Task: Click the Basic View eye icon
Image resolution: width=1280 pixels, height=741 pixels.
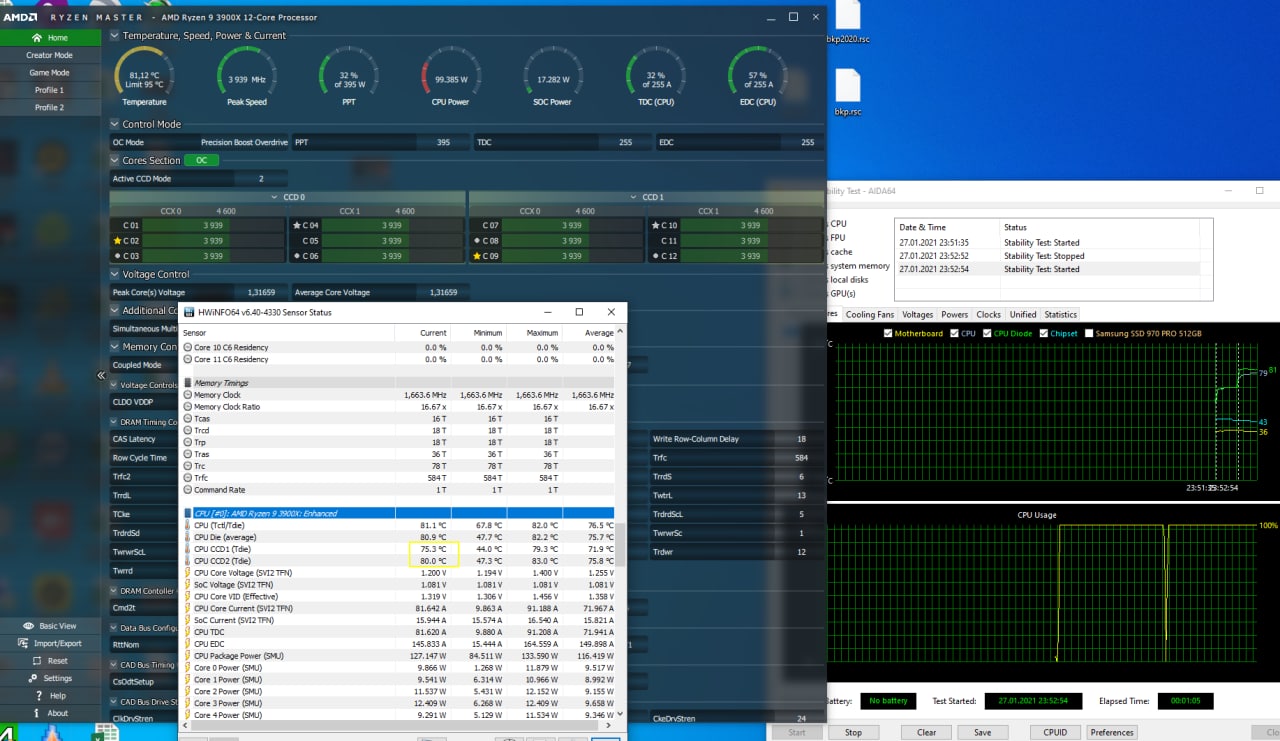Action: tap(28, 626)
